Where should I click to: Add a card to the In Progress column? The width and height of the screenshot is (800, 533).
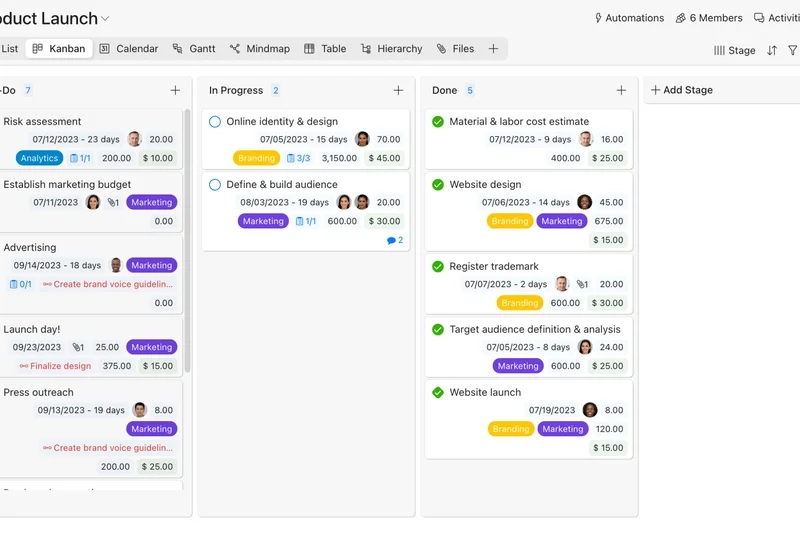point(398,90)
